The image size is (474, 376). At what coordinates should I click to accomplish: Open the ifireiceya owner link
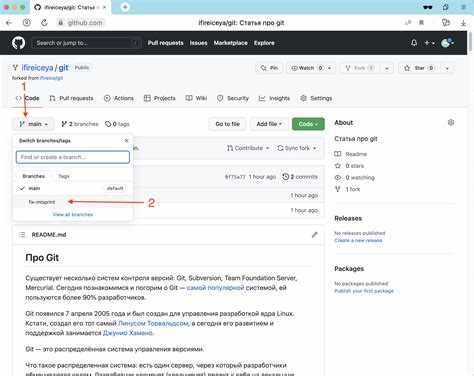pyautogui.click(x=37, y=68)
